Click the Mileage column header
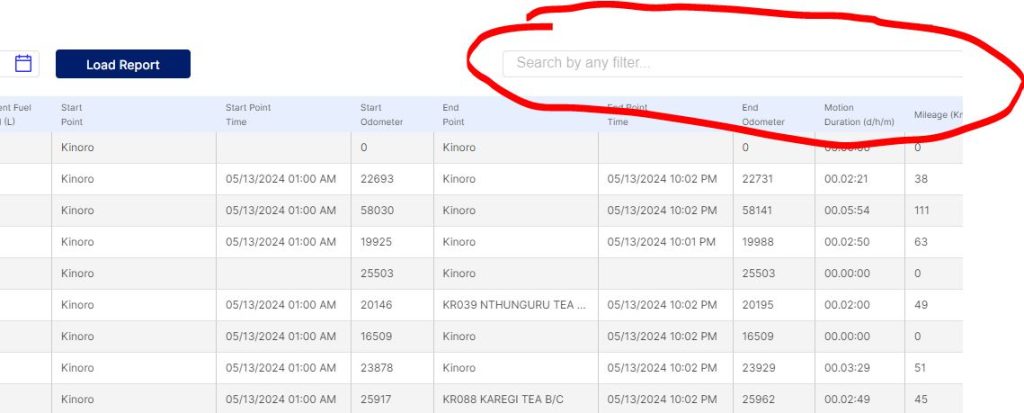The width and height of the screenshot is (1024, 413). (935, 115)
